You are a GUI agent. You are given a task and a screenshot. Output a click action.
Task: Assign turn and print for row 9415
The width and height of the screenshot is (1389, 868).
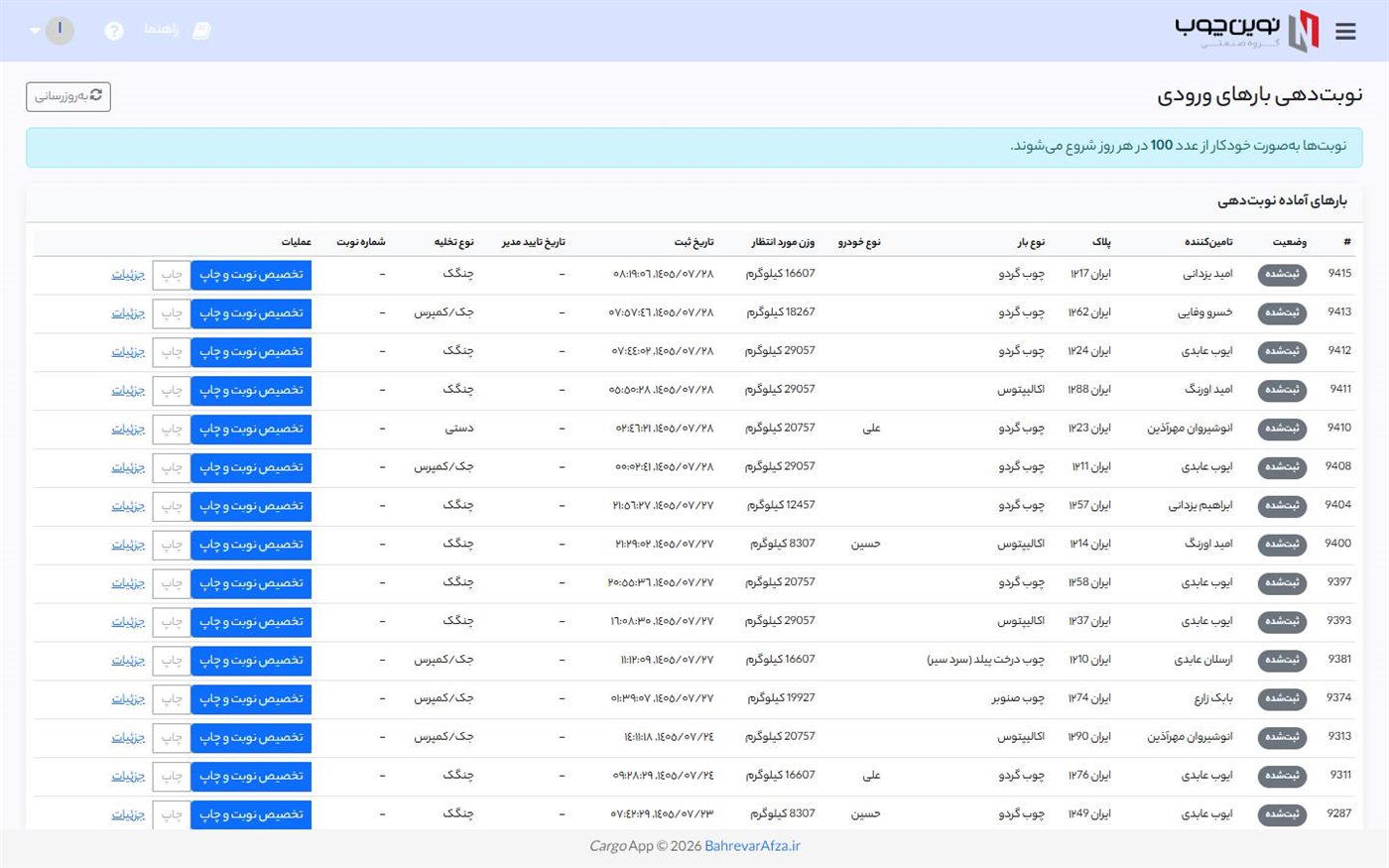pyautogui.click(x=251, y=275)
